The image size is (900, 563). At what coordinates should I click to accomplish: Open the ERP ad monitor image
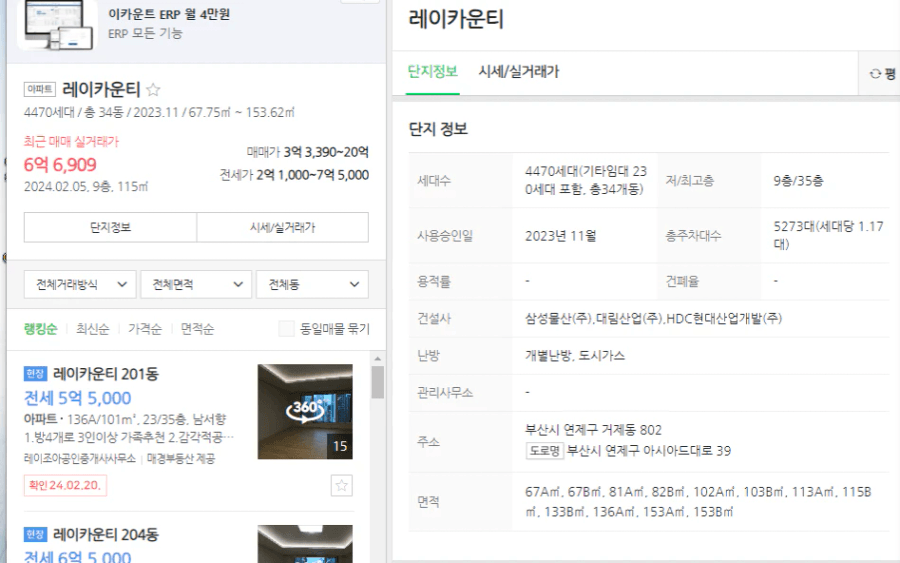57,25
